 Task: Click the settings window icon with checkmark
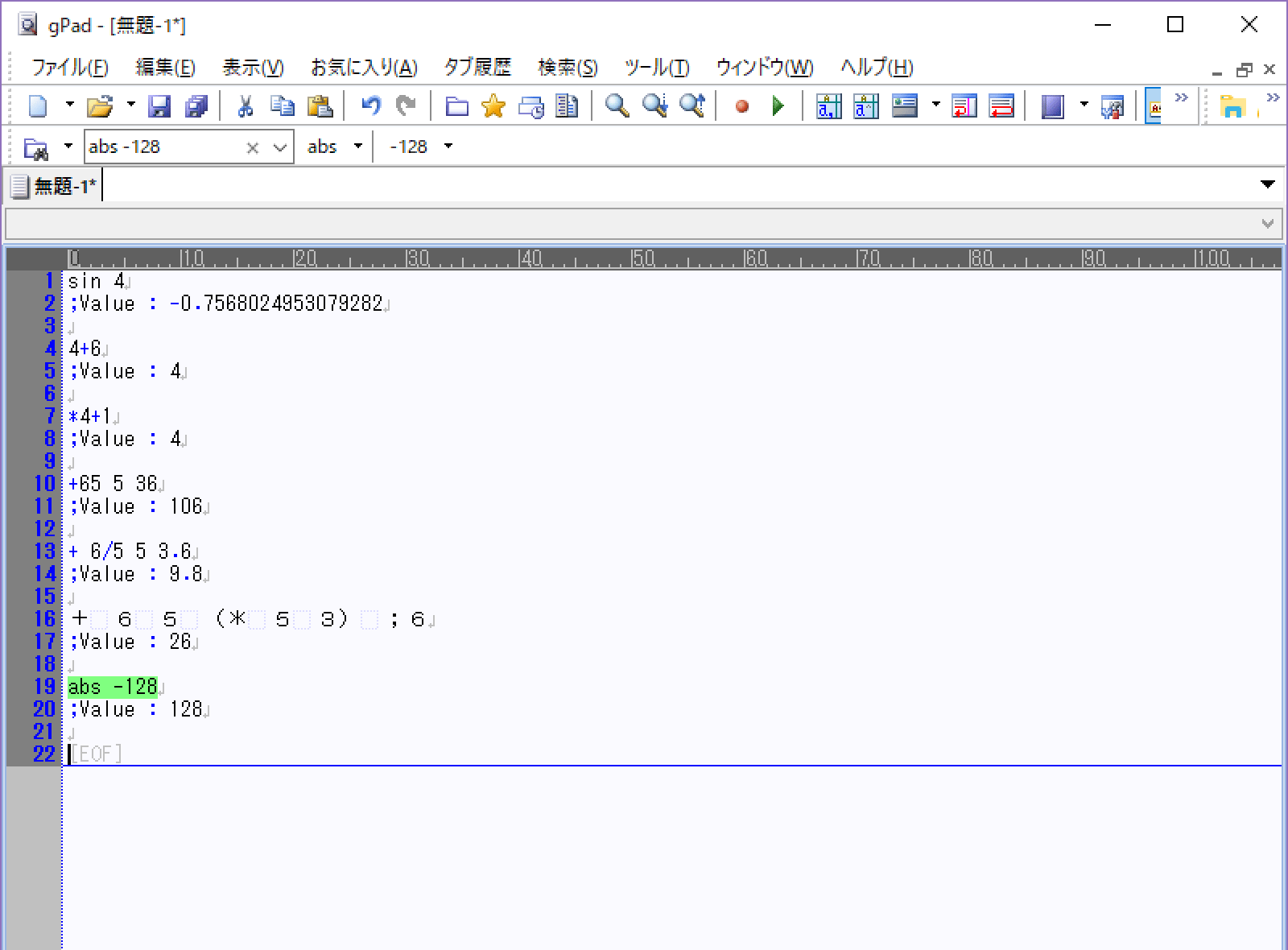1113,105
